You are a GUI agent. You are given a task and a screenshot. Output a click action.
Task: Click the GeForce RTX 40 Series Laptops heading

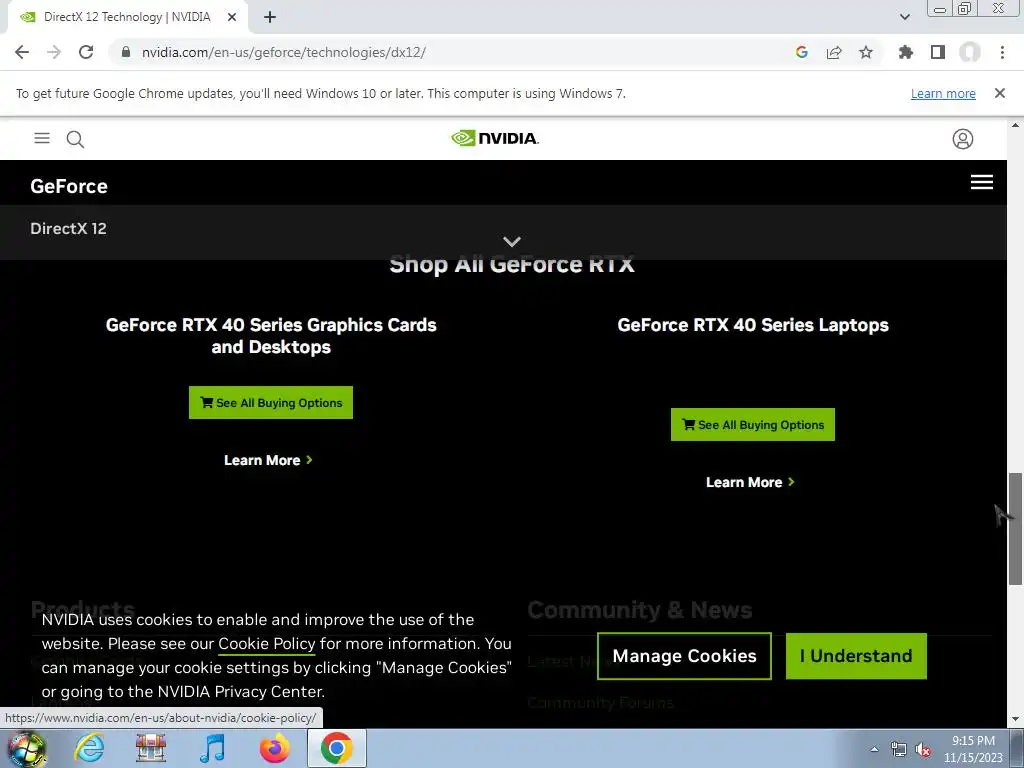tap(753, 325)
